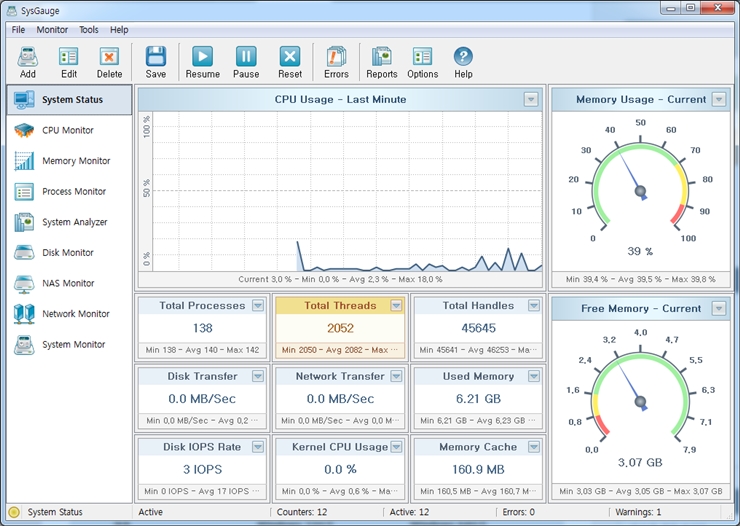740x526 pixels.
Task: Reset counters with the Reset icon
Action: [290, 57]
